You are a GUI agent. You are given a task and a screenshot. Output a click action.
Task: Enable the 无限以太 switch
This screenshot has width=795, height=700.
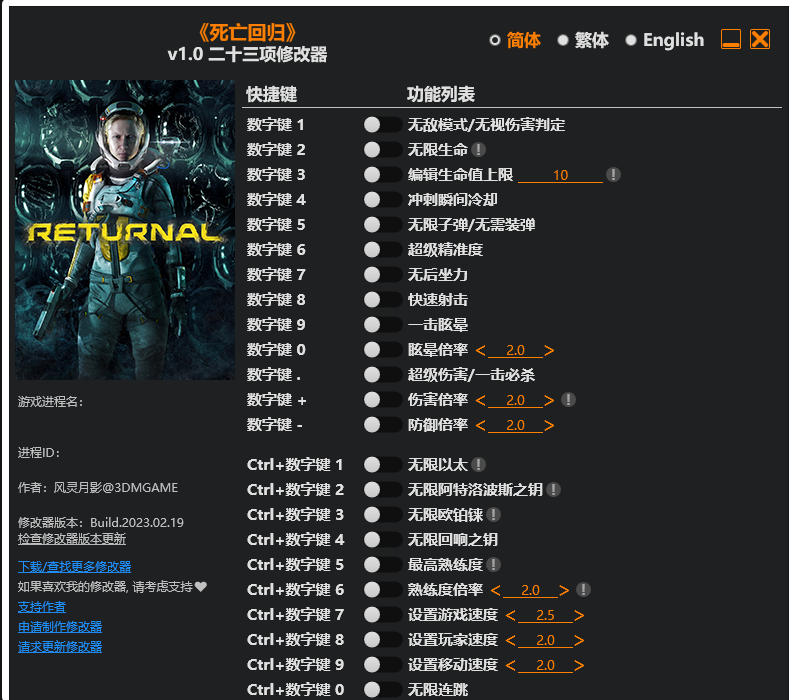382,464
